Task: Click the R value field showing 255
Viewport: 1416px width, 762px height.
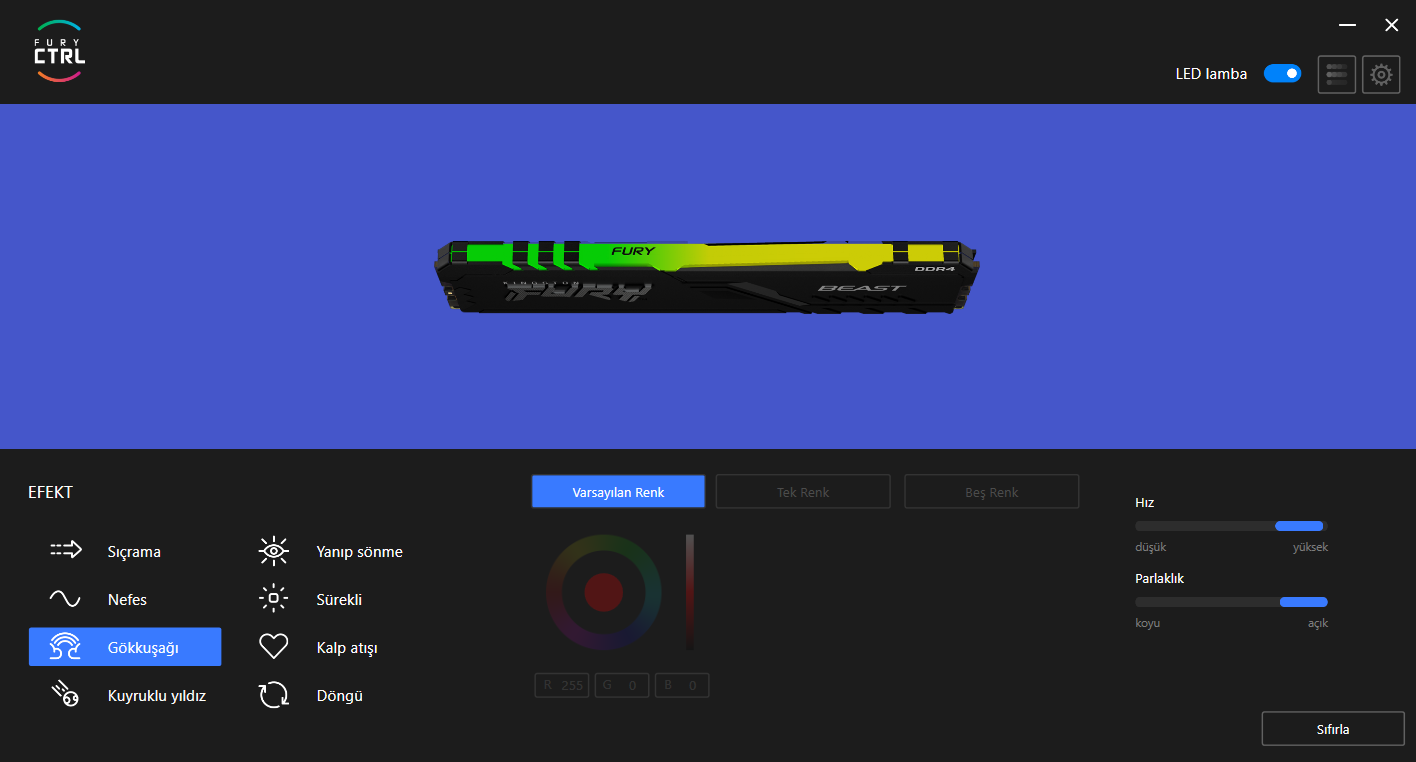Action: tap(562, 685)
